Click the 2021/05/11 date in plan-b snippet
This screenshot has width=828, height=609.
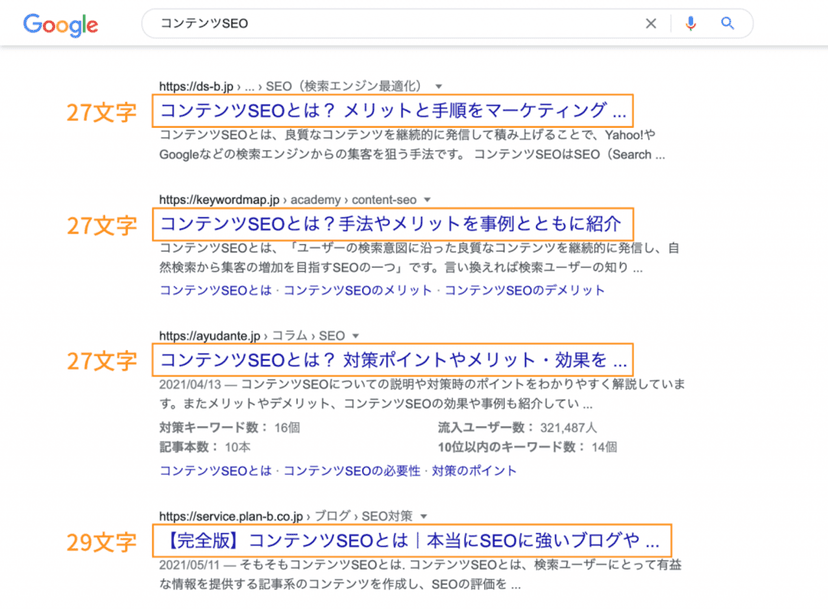pos(189,565)
